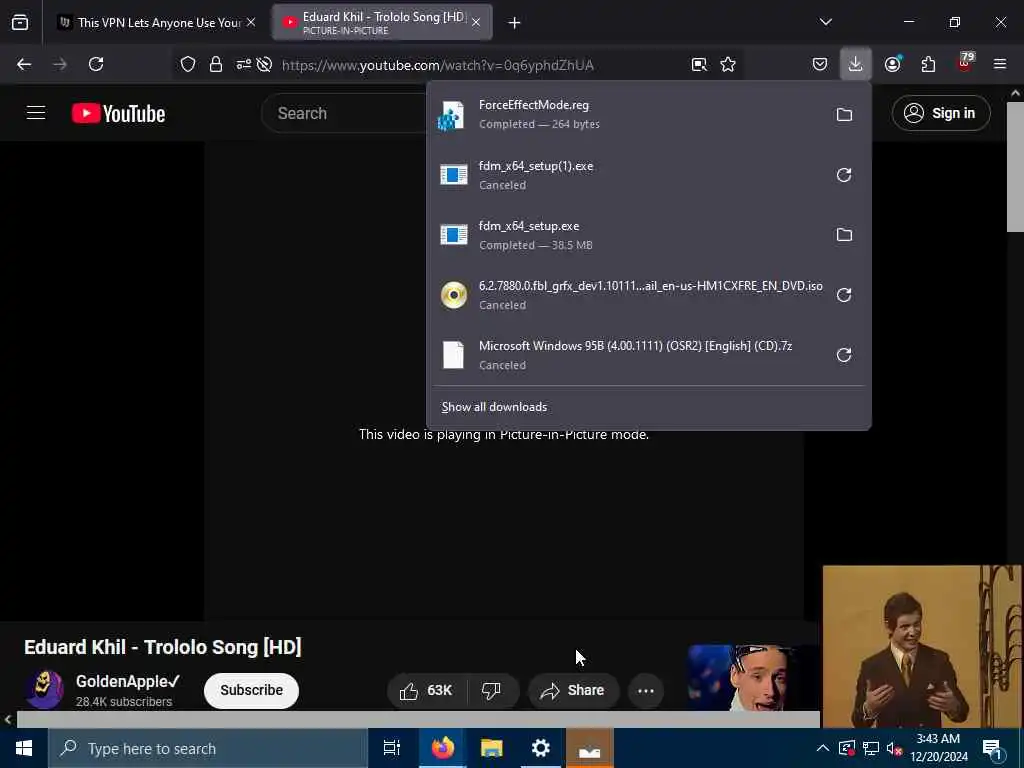Screen dimensions: 1024x768
Task: Retry the HM1CXFRE_EN_DVD.iso download
Action: click(x=844, y=295)
